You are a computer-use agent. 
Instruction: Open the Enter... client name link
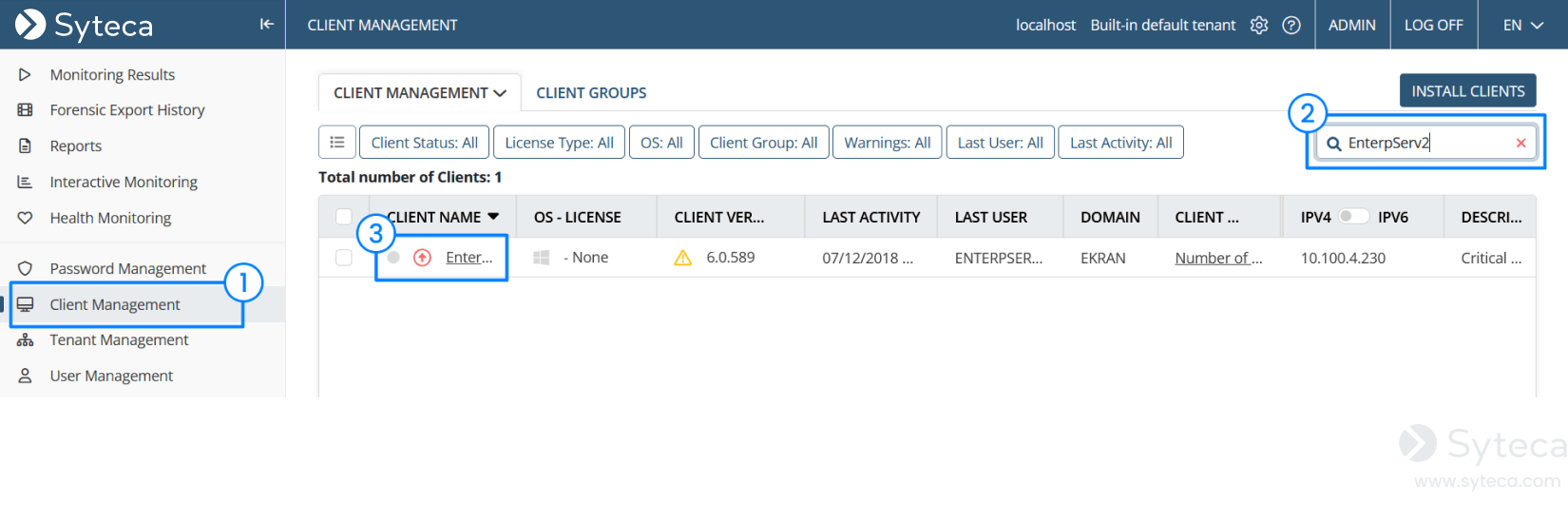[x=468, y=258]
